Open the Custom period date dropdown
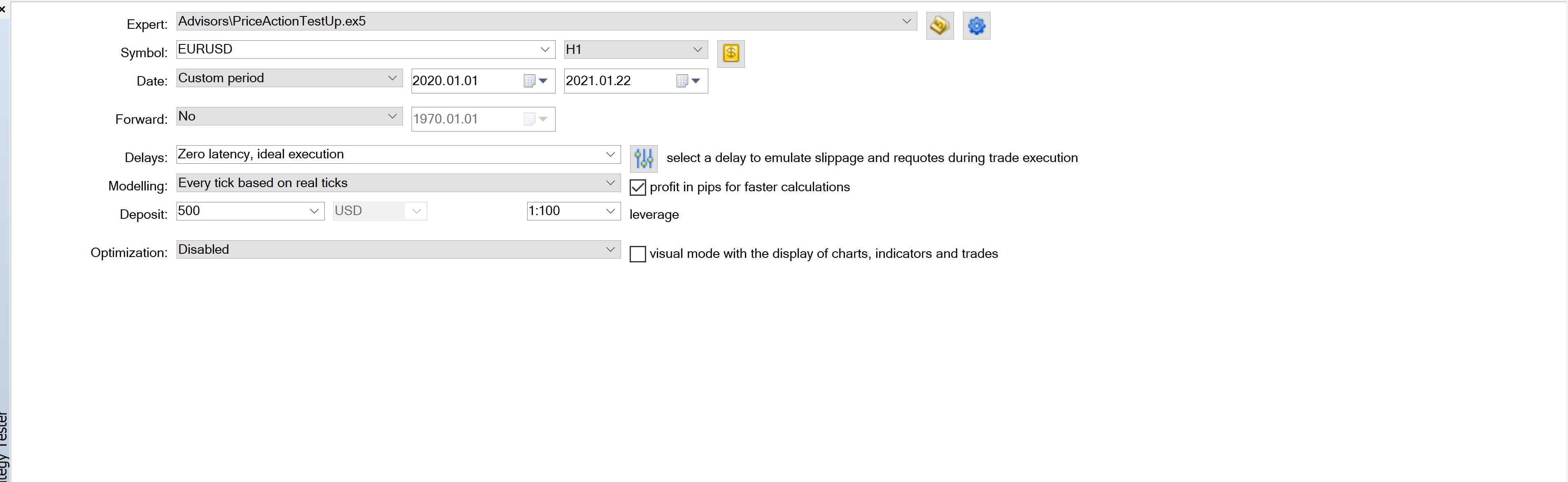The height and width of the screenshot is (482, 1568). (289, 78)
